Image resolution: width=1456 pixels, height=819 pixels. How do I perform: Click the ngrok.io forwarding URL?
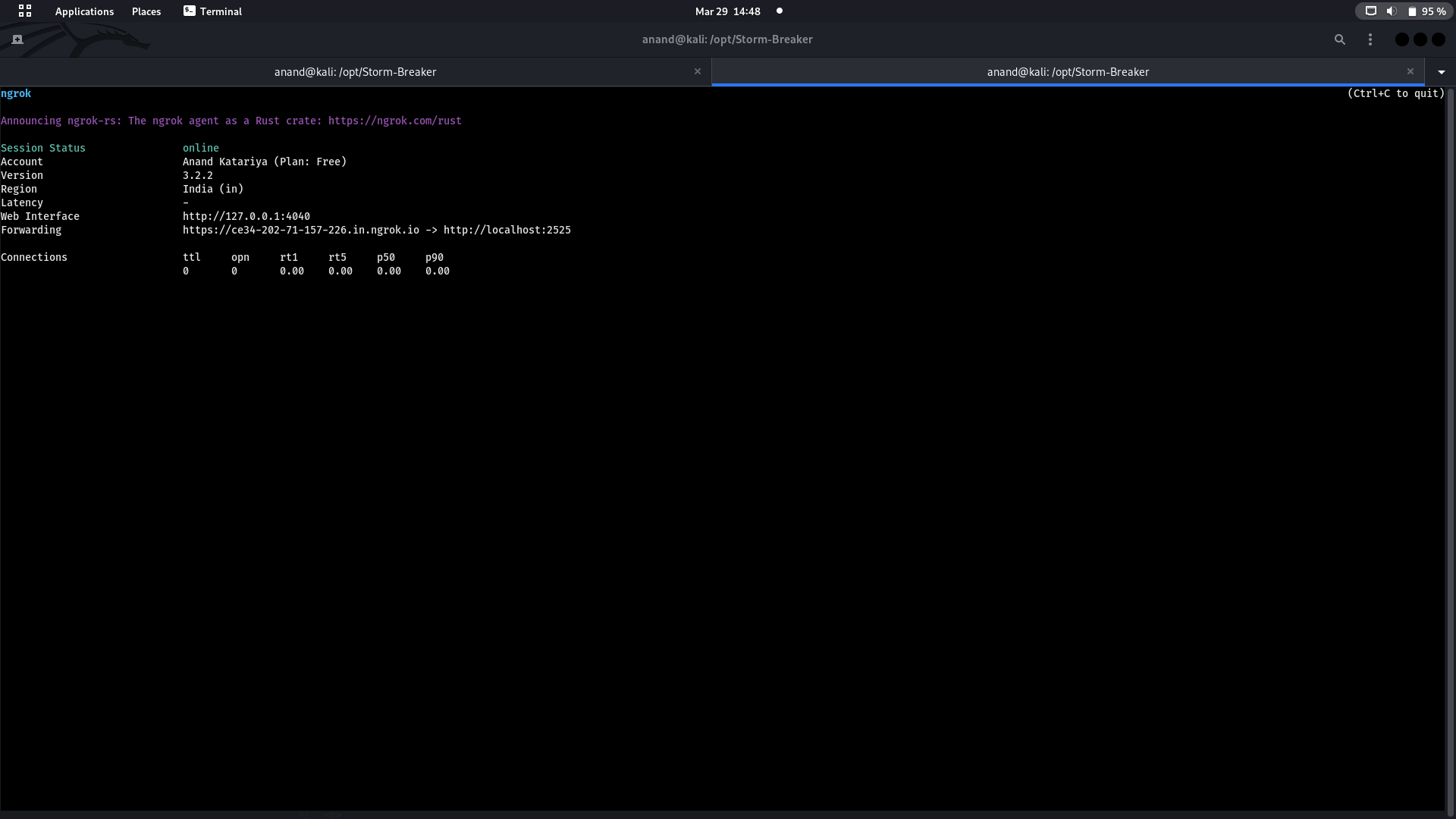[300, 230]
